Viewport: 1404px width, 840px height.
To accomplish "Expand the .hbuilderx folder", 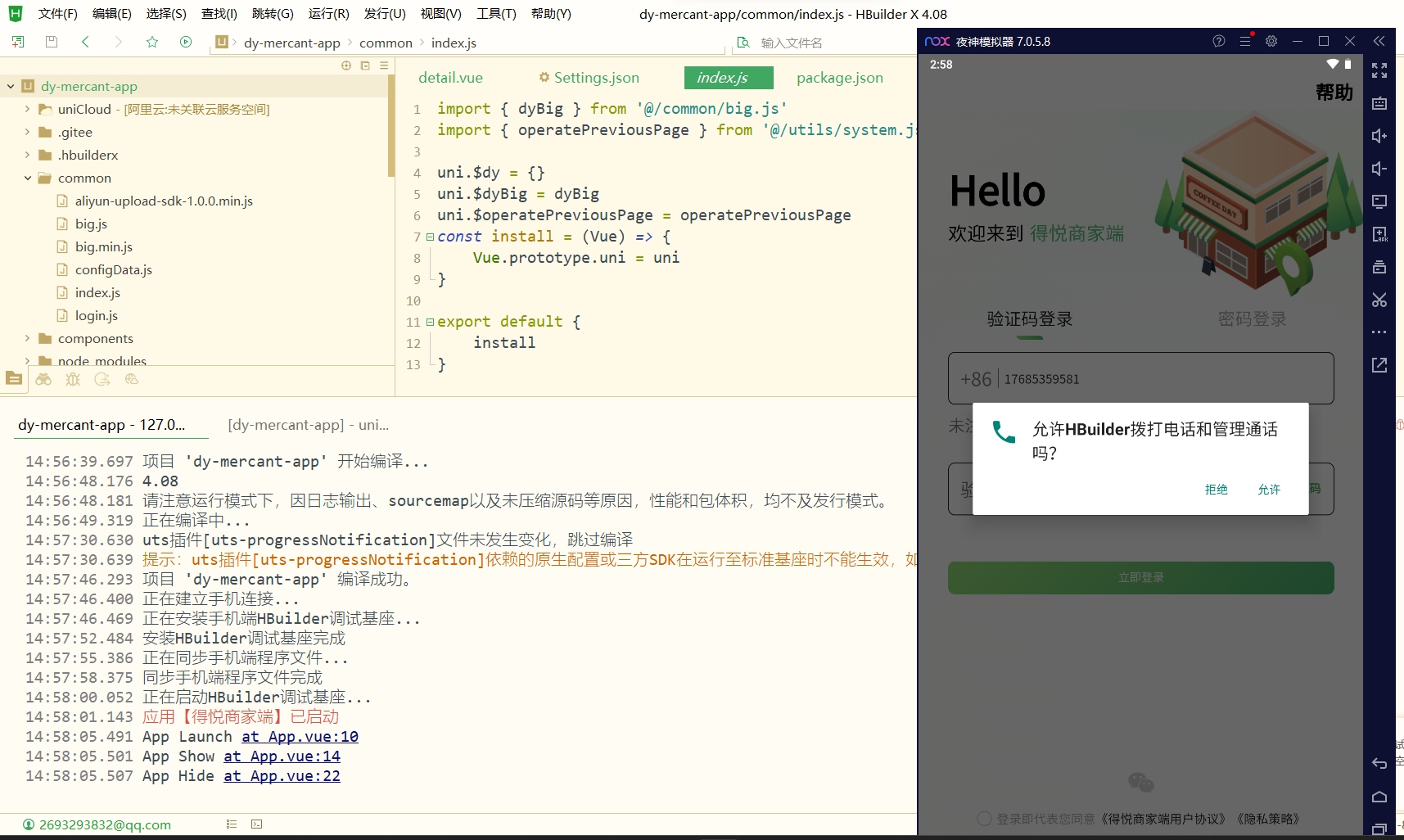I will point(27,155).
